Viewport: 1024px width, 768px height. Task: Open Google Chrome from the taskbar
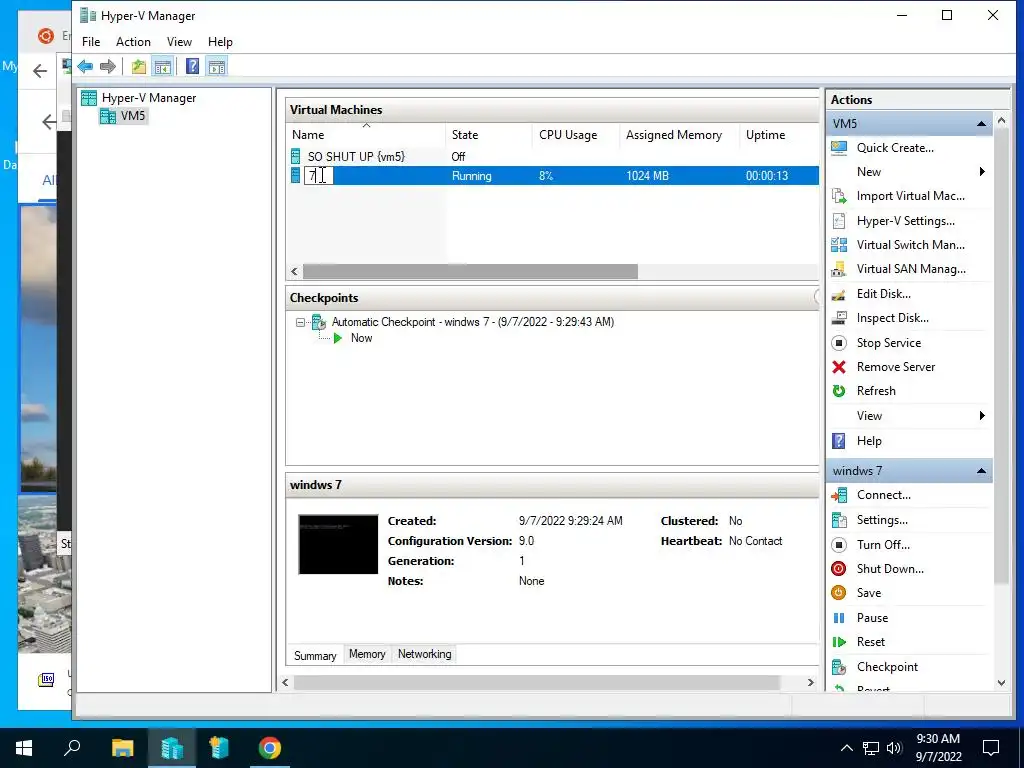tap(269, 748)
